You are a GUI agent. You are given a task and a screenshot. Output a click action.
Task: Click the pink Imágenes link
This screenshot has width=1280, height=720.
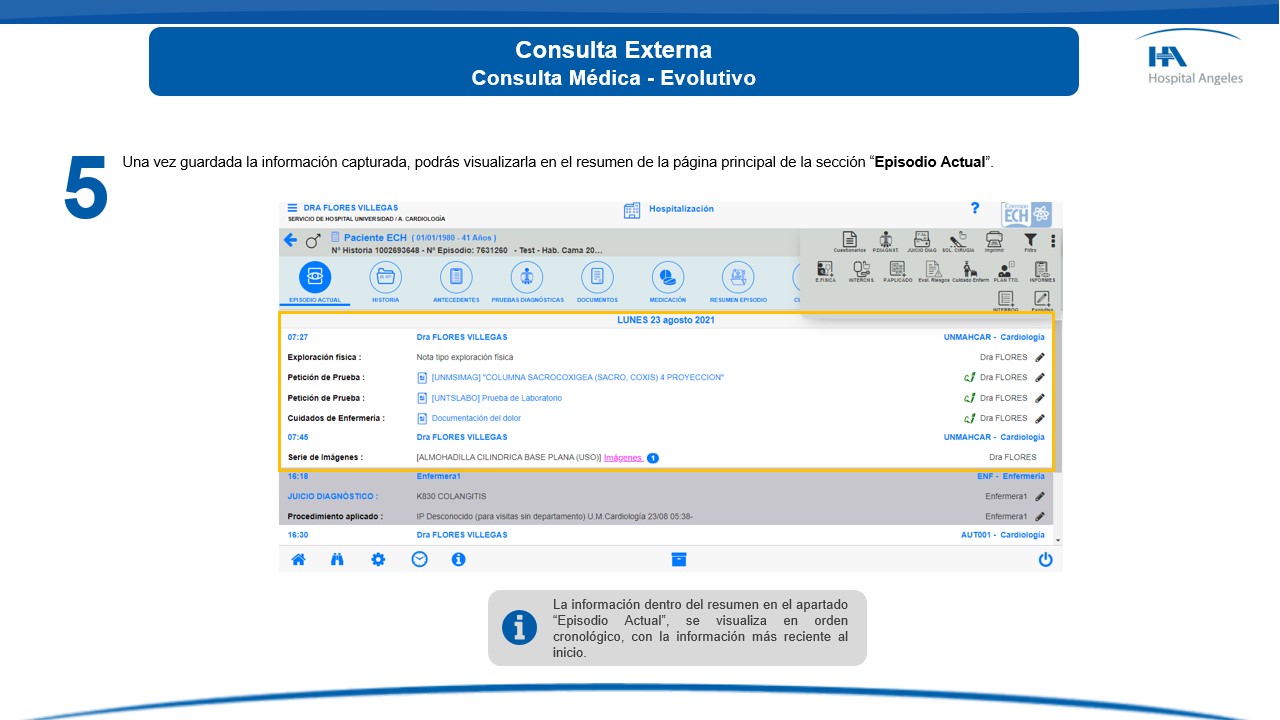point(623,457)
